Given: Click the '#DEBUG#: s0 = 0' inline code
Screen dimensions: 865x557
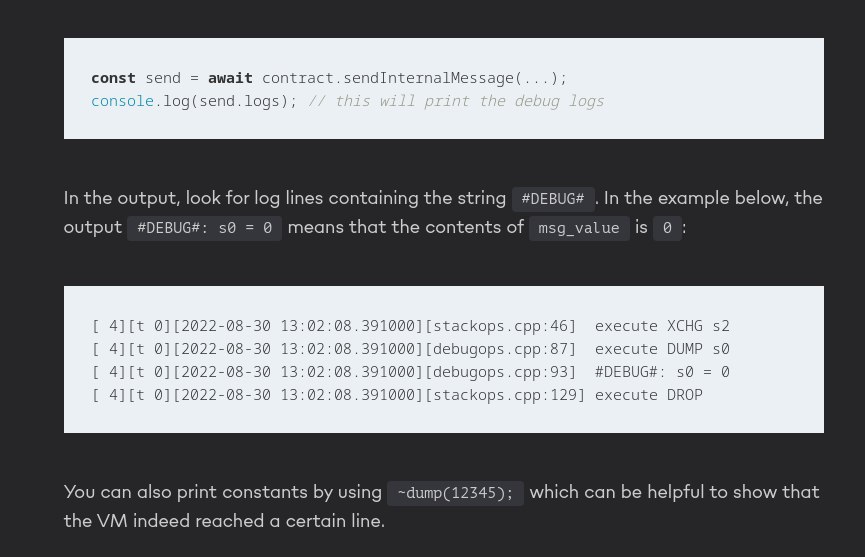Looking at the screenshot, I should (x=205, y=228).
